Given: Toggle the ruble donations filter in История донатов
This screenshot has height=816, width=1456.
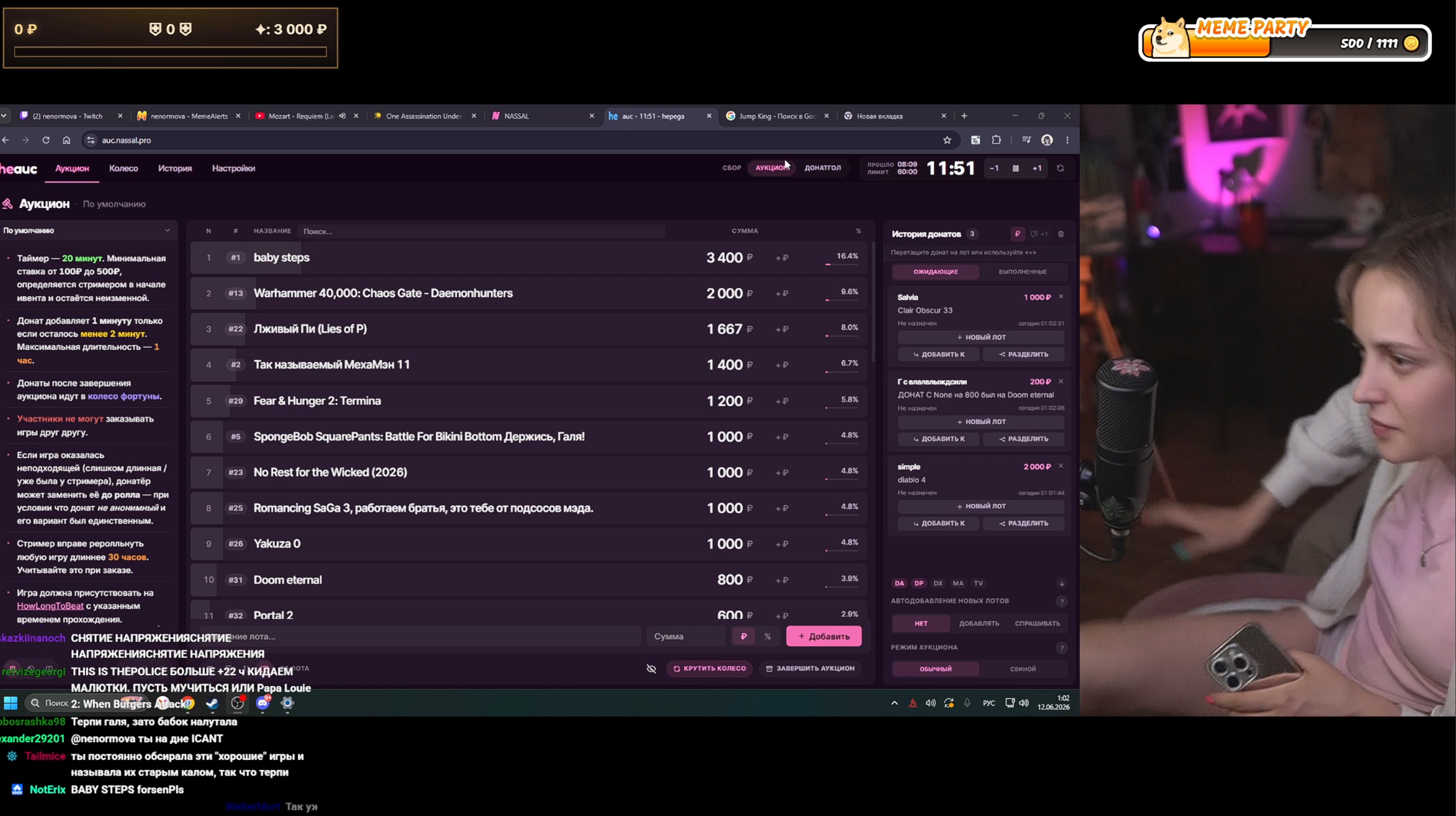Looking at the screenshot, I should tap(1017, 234).
